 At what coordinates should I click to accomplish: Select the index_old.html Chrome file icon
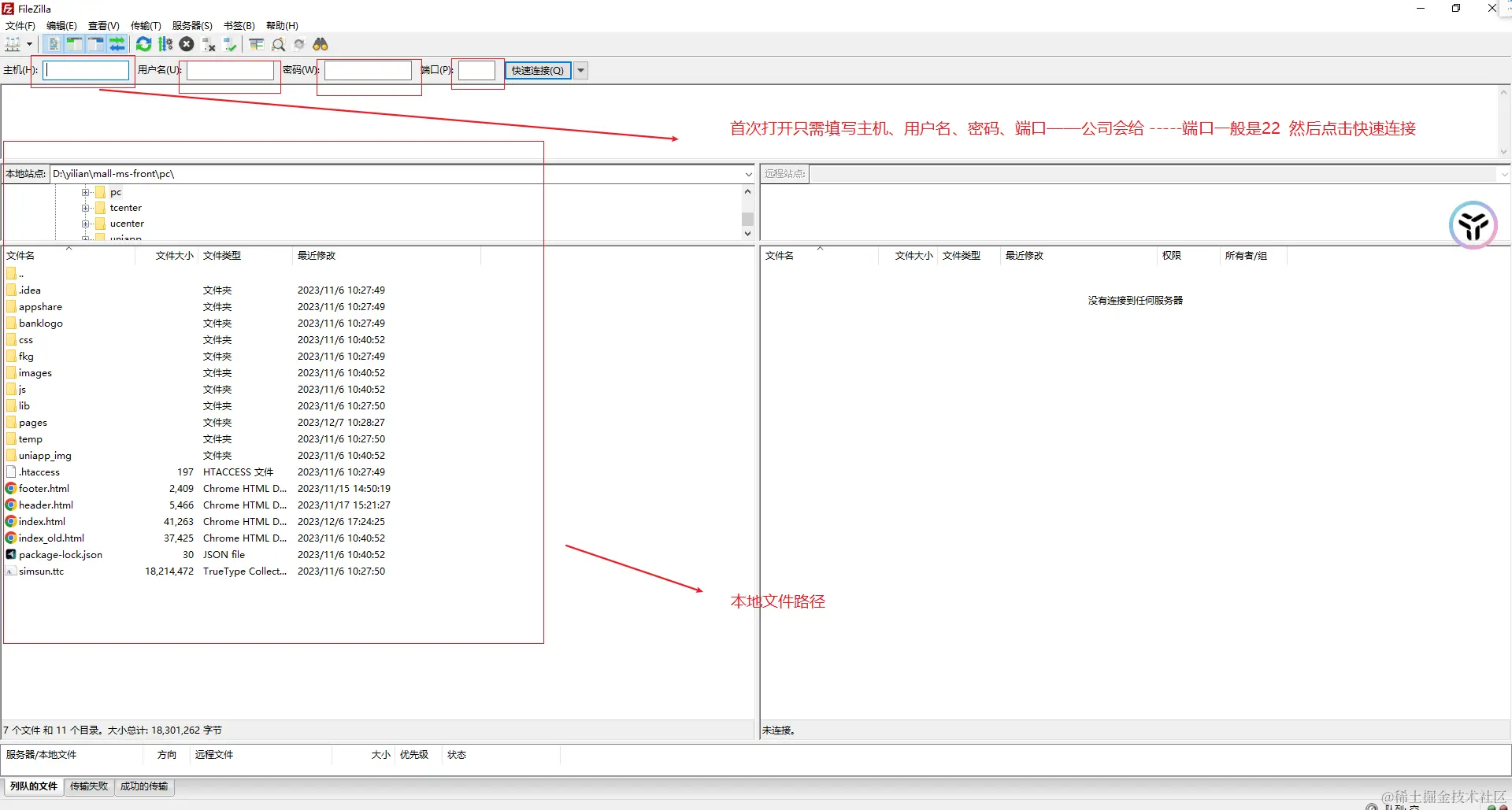11,538
